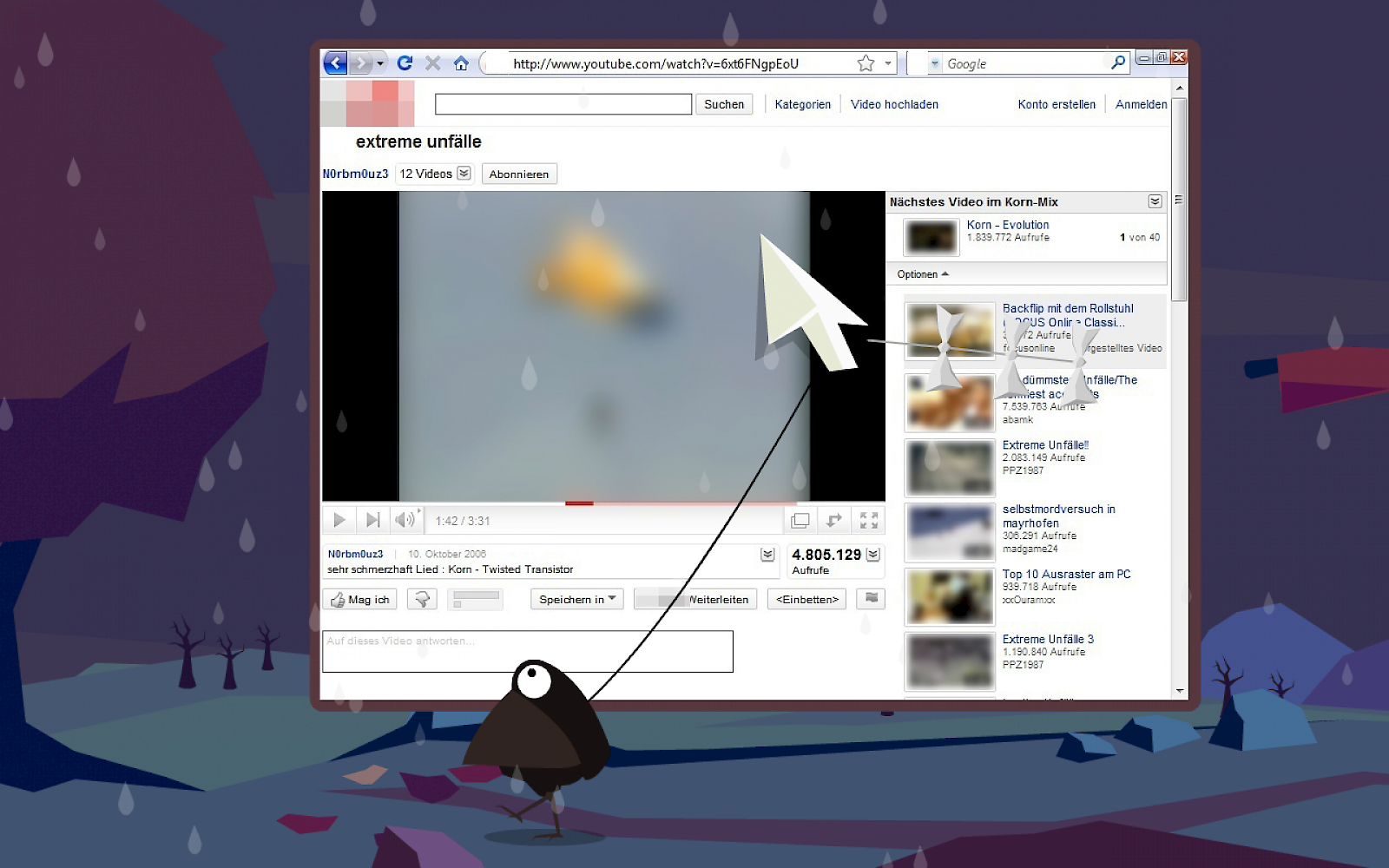This screenshot has height=868, width=1389.
Task: Open the Kategorien menu item
Action: (802, 104)
